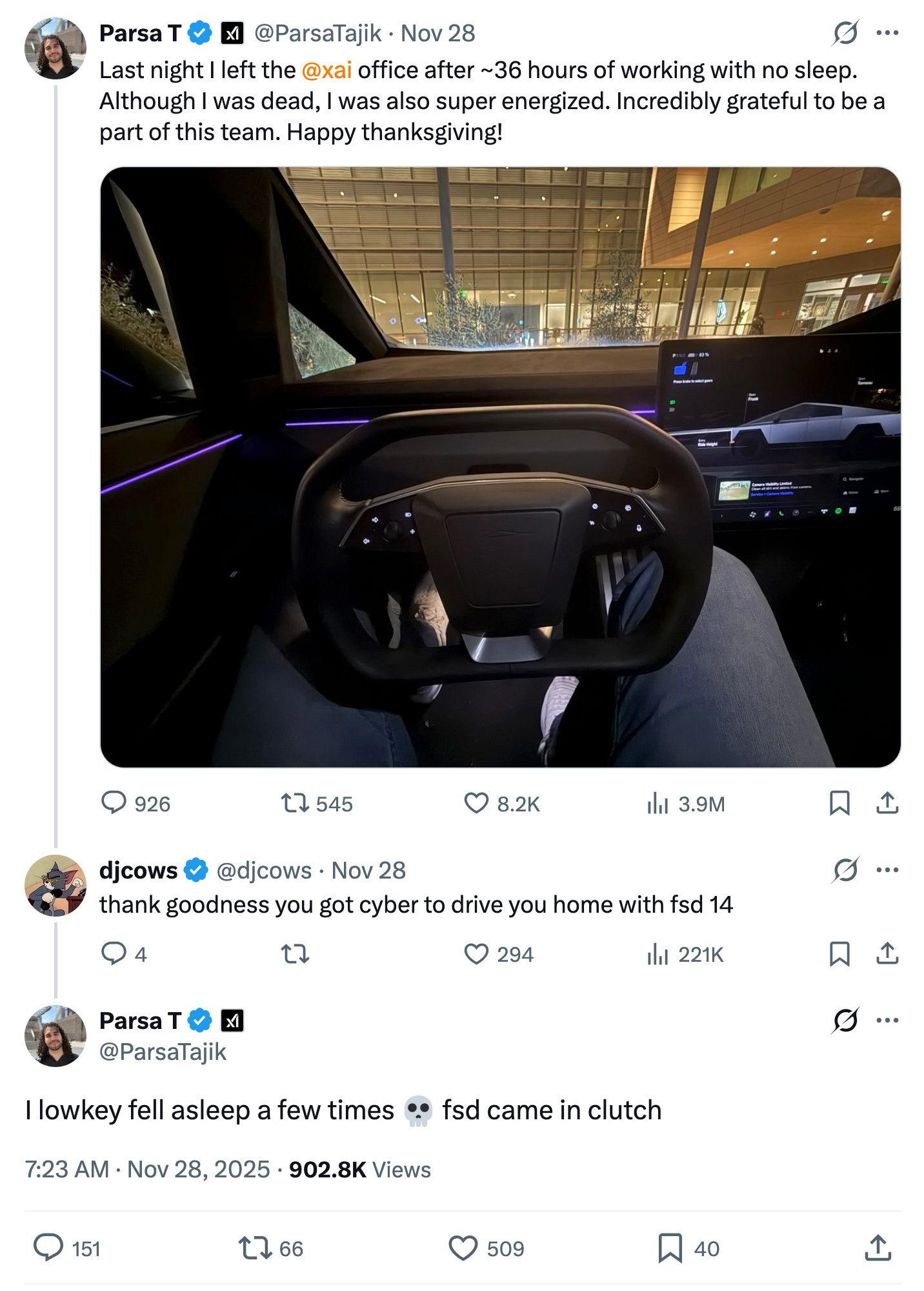Open more options on the main reply
This screenshot has height=1291, width=924.
[x=887, y=1021]
